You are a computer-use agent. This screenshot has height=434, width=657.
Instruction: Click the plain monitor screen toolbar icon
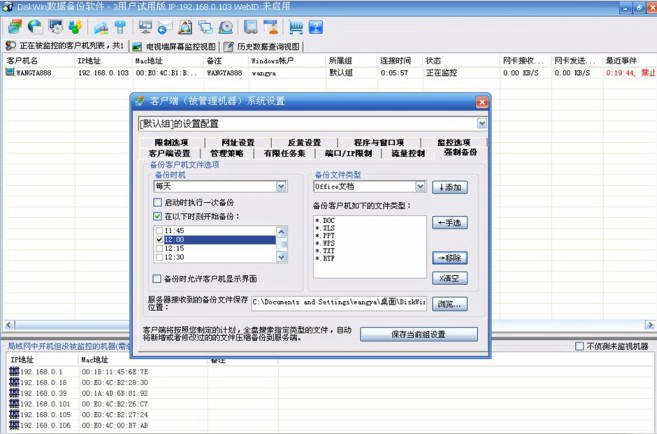[x=145, y=27]
